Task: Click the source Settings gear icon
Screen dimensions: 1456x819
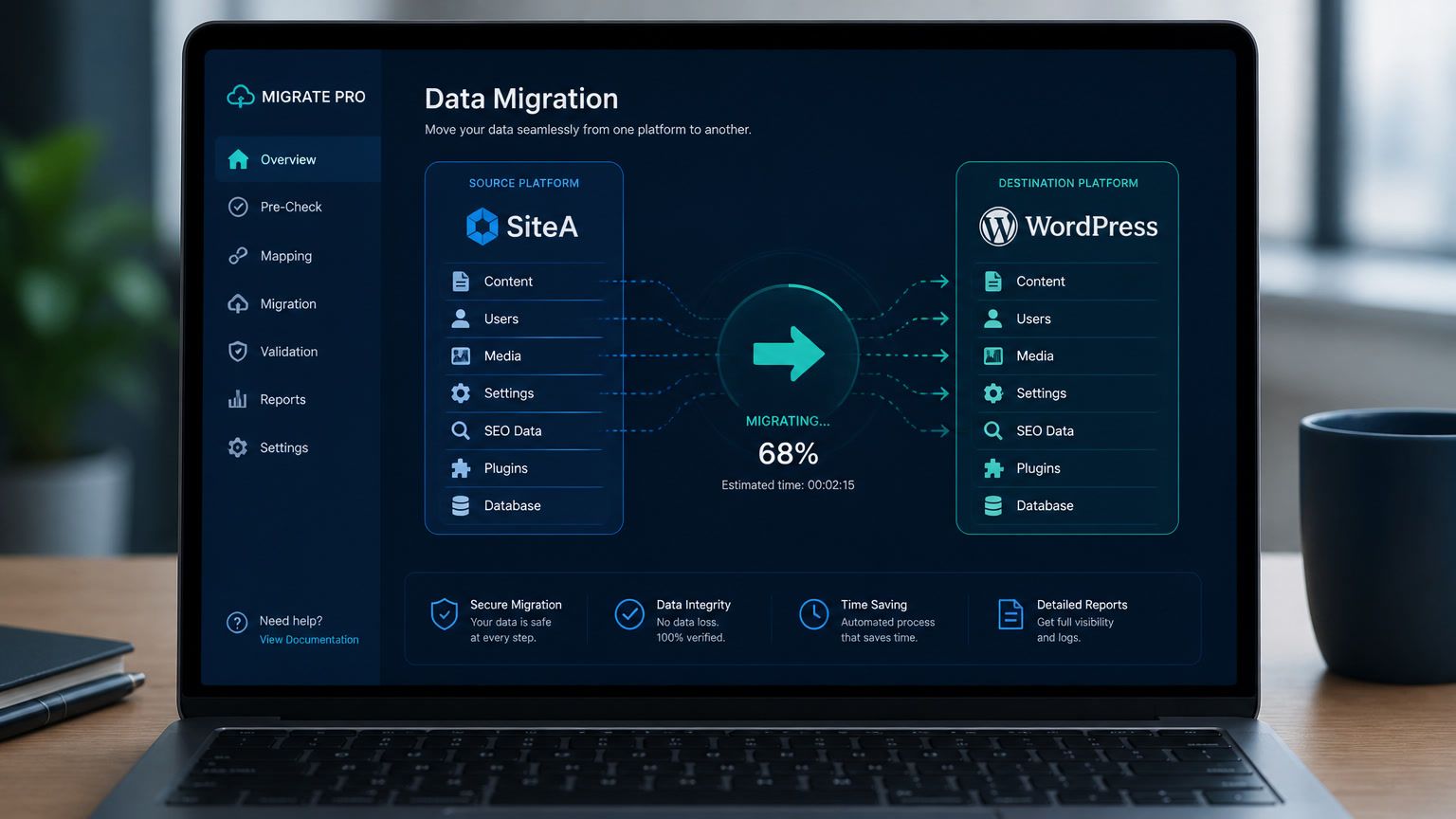Action: click(461, 393)
